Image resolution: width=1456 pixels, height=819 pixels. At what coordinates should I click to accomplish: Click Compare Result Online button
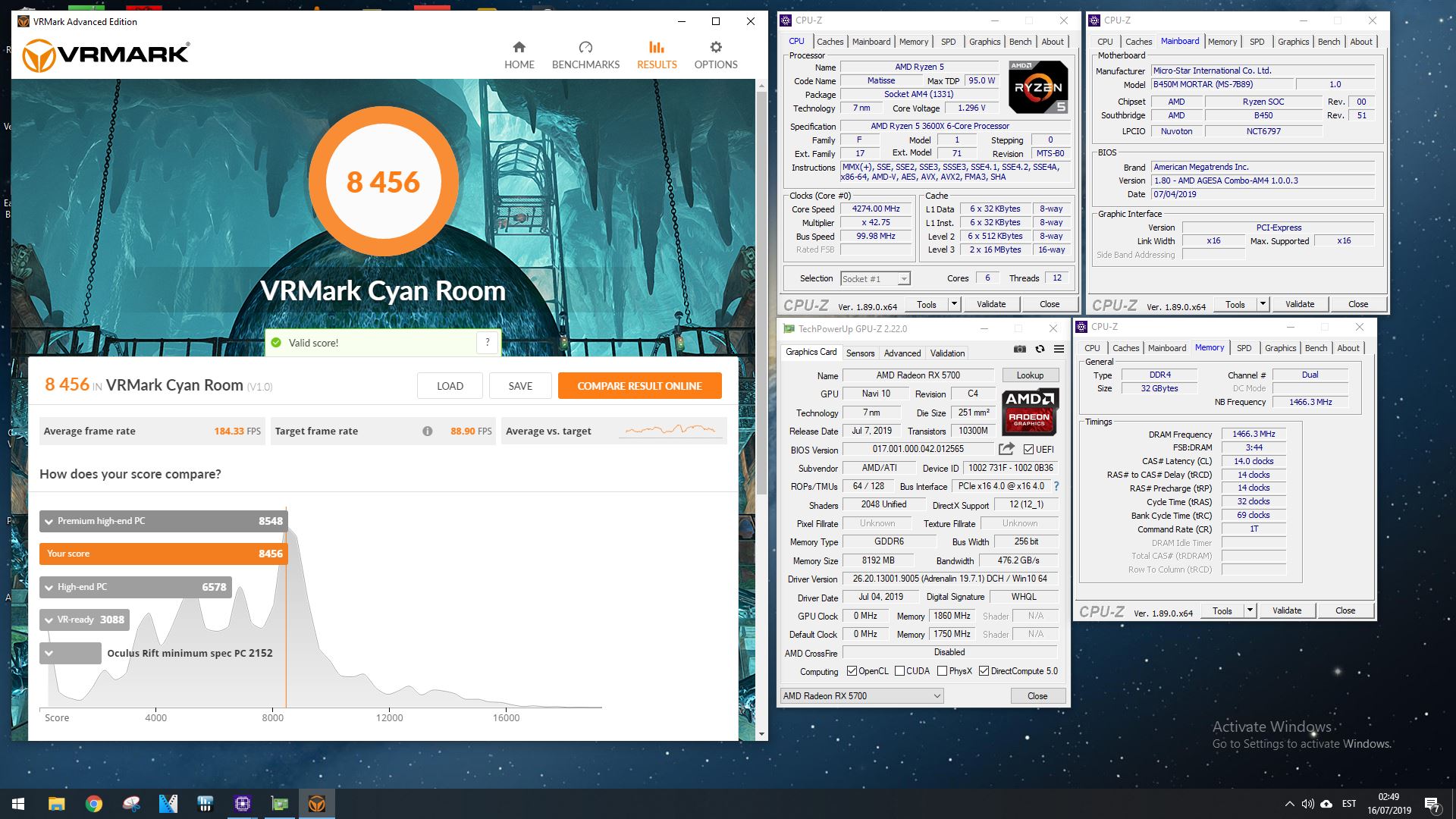pos(639,386)
